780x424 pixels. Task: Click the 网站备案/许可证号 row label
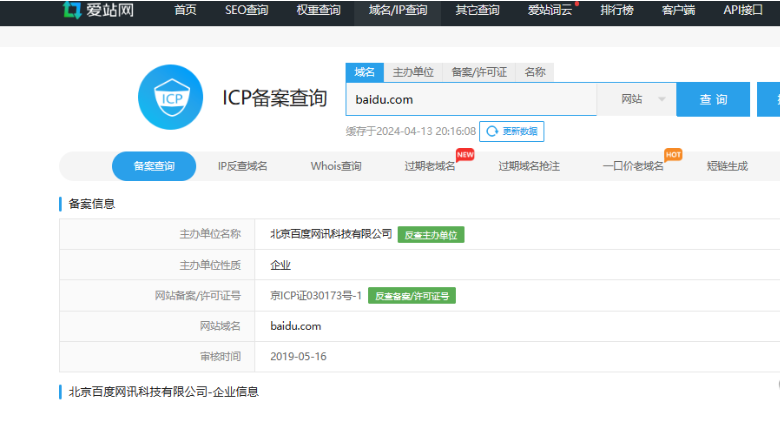point(197,296)
